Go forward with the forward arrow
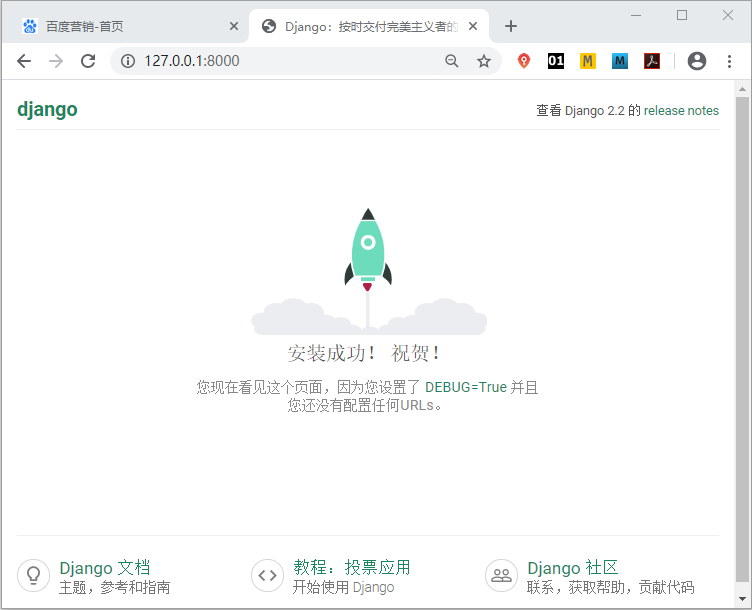 coord(56,61)
